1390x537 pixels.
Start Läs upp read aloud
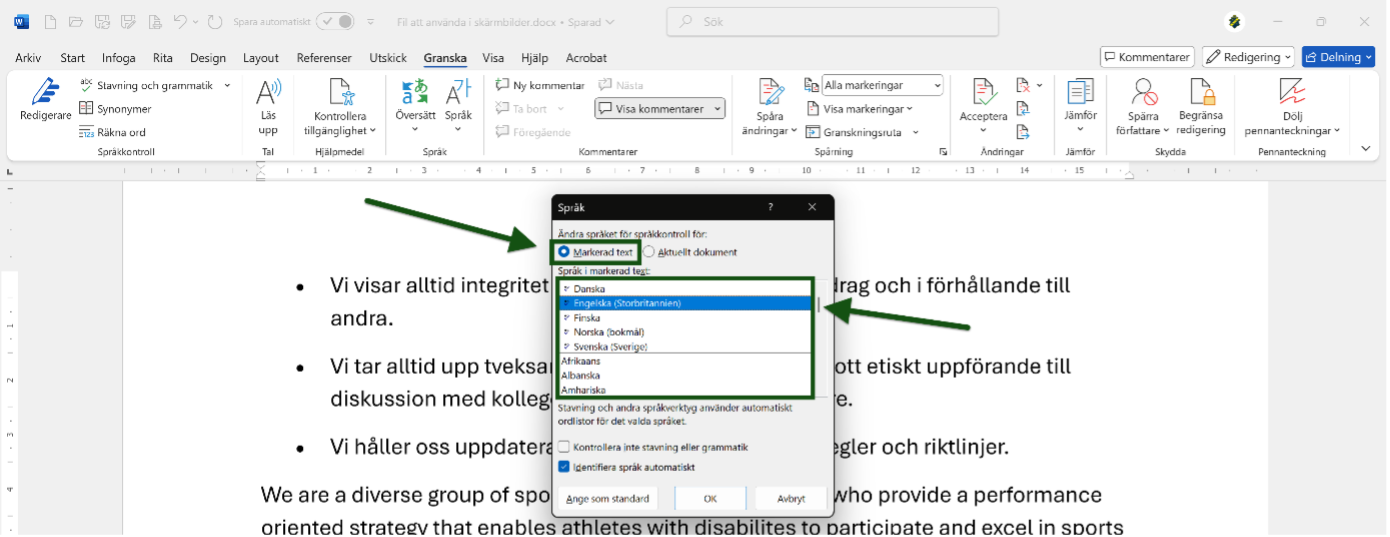pos(268,108)
